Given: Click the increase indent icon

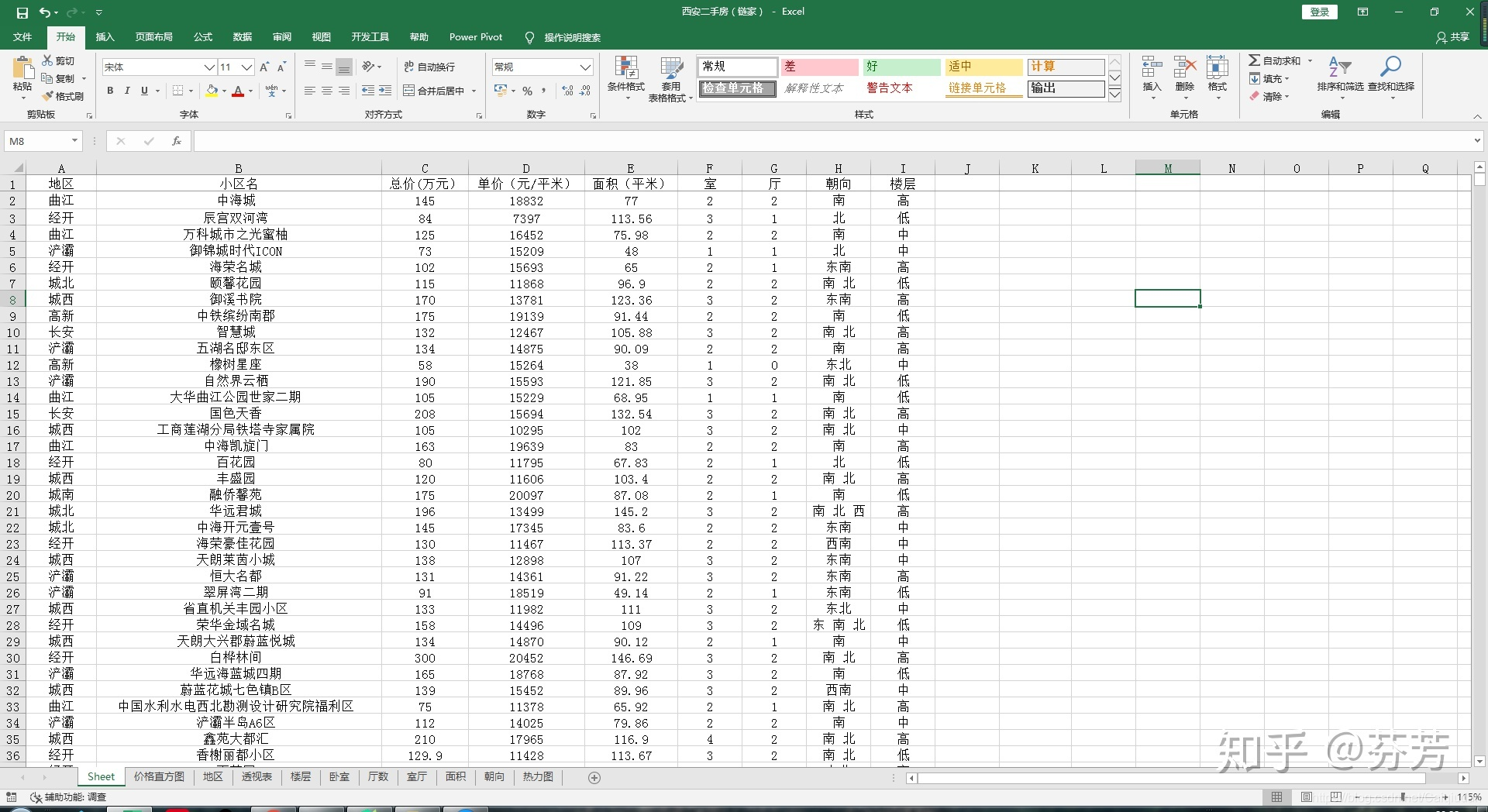Looking at the screenshot, I should coord(385,91).
